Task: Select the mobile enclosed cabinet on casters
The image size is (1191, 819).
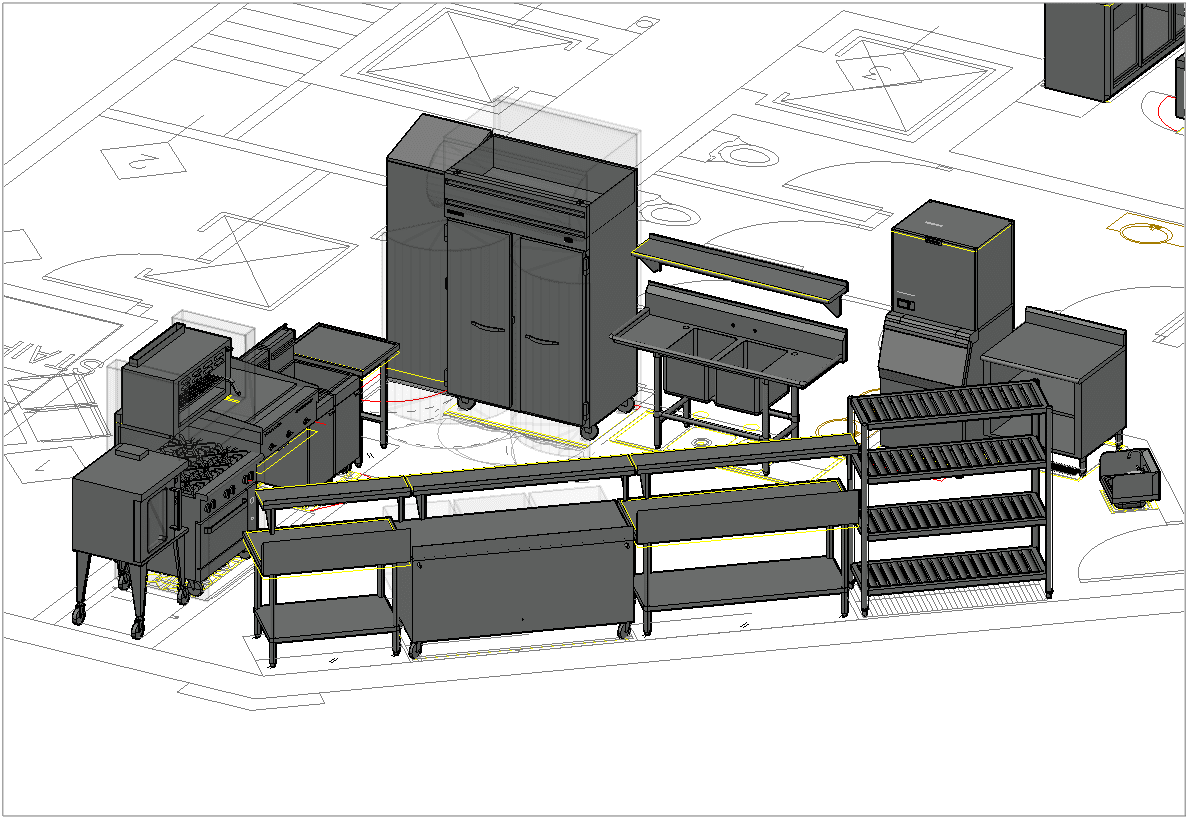Action: 520,577
